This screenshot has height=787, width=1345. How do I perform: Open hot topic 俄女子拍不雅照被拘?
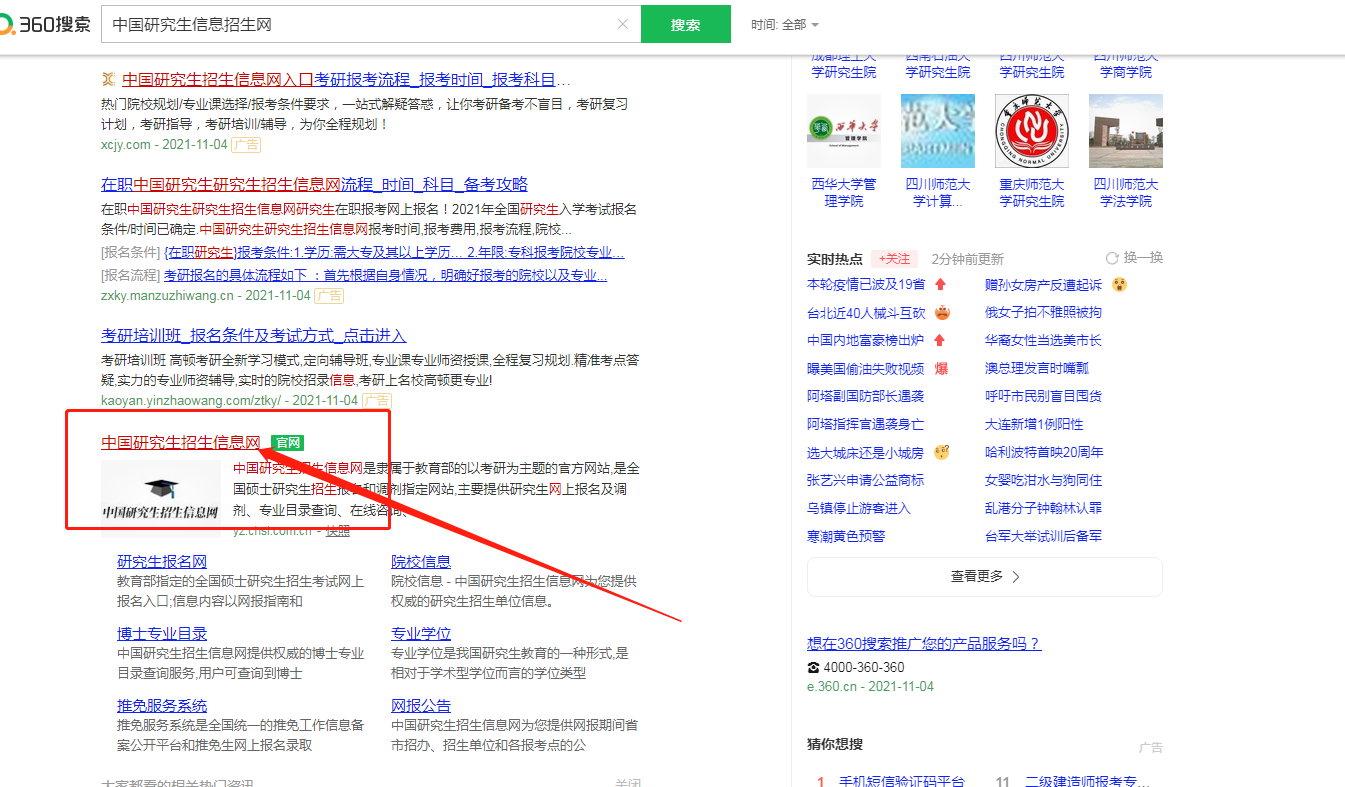coord(1044,313)
